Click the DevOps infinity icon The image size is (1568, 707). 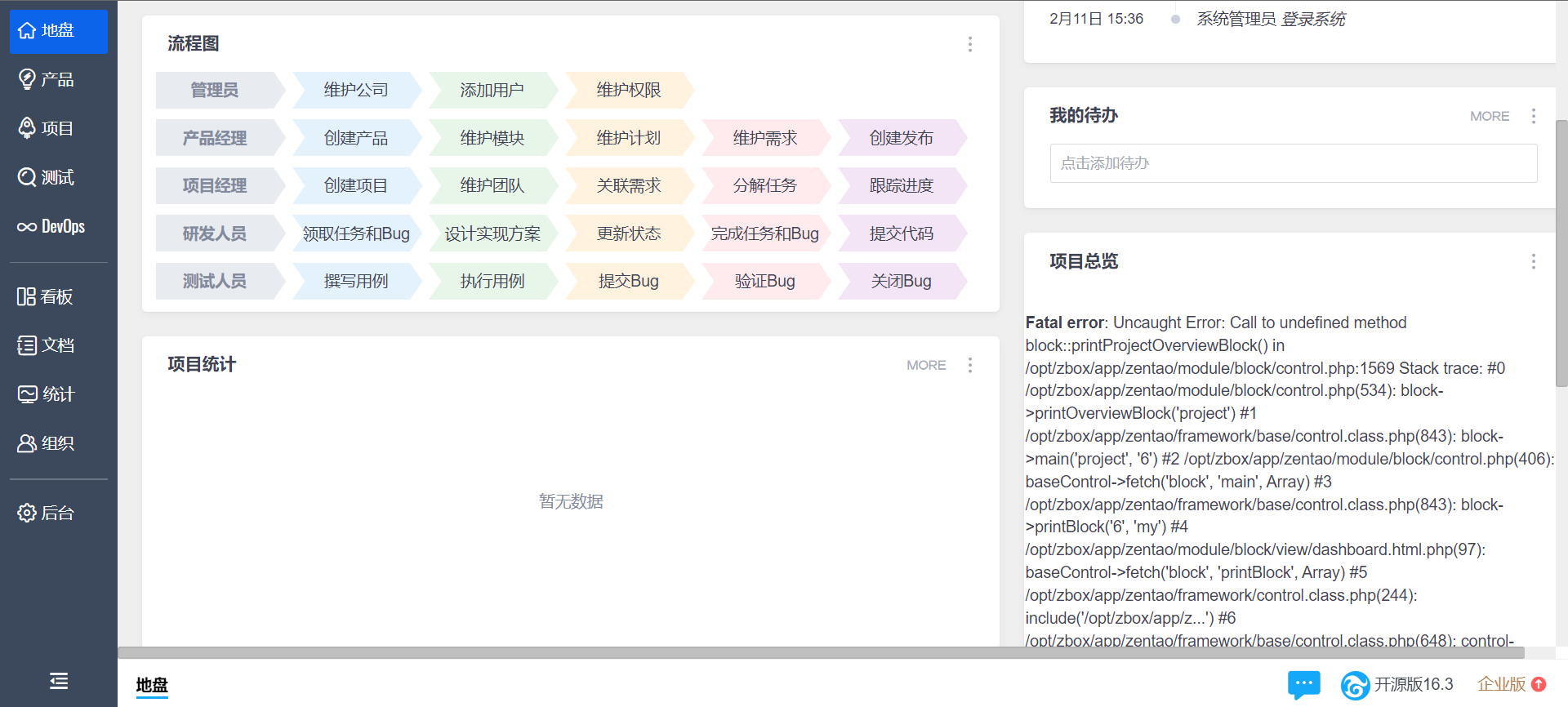27,227
